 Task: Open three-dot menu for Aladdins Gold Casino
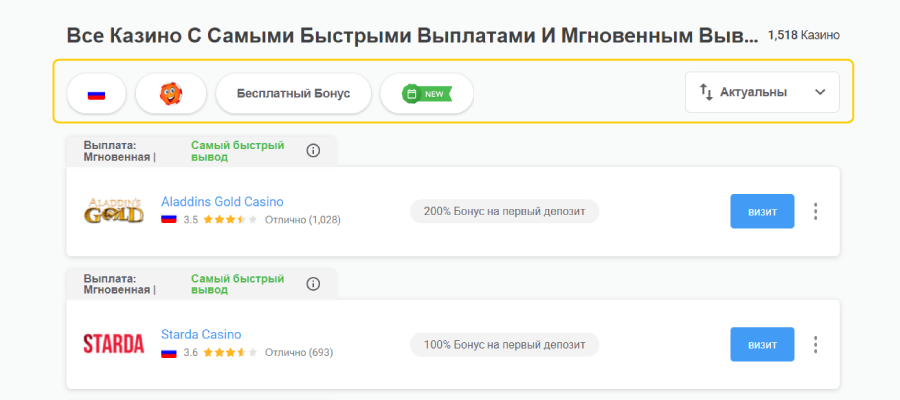(816, 211)
